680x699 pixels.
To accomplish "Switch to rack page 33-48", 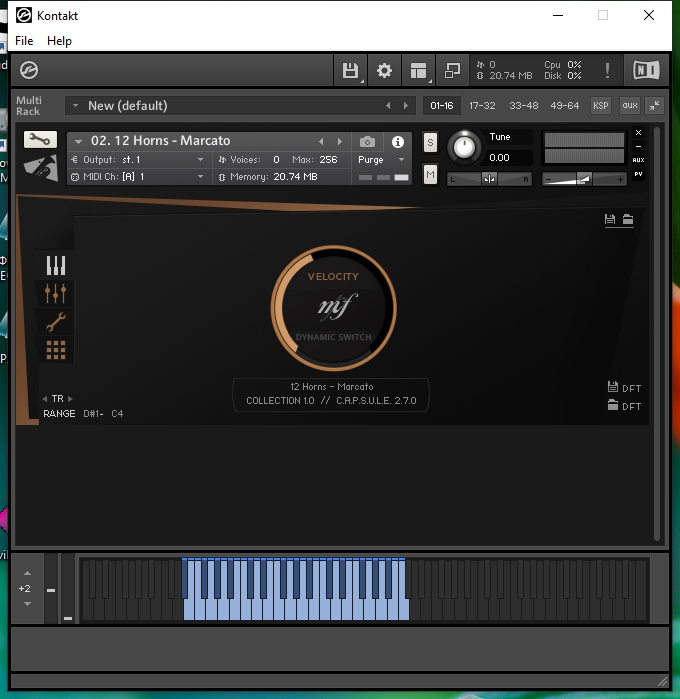I will coord(523,106).
